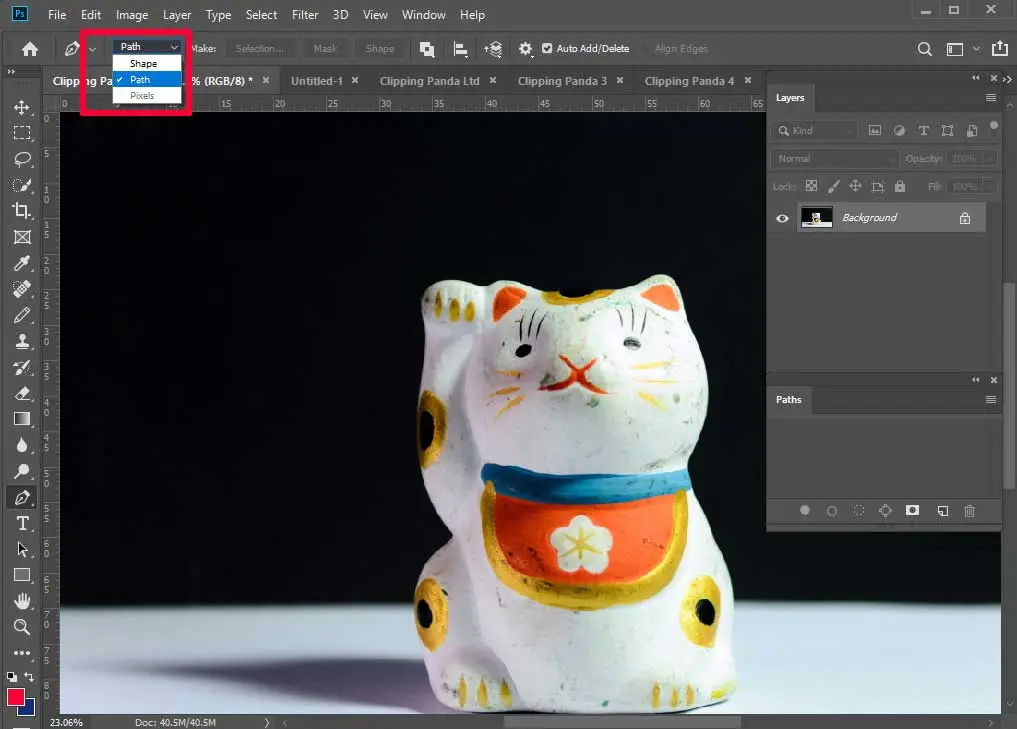Toggle adjustment layer filter icon

899,130
